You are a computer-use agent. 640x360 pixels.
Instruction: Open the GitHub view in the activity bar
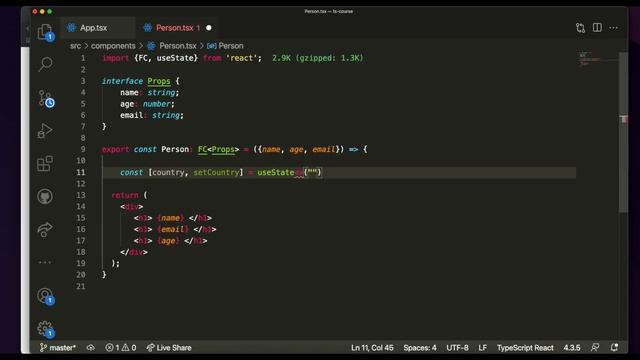point(45,197)
